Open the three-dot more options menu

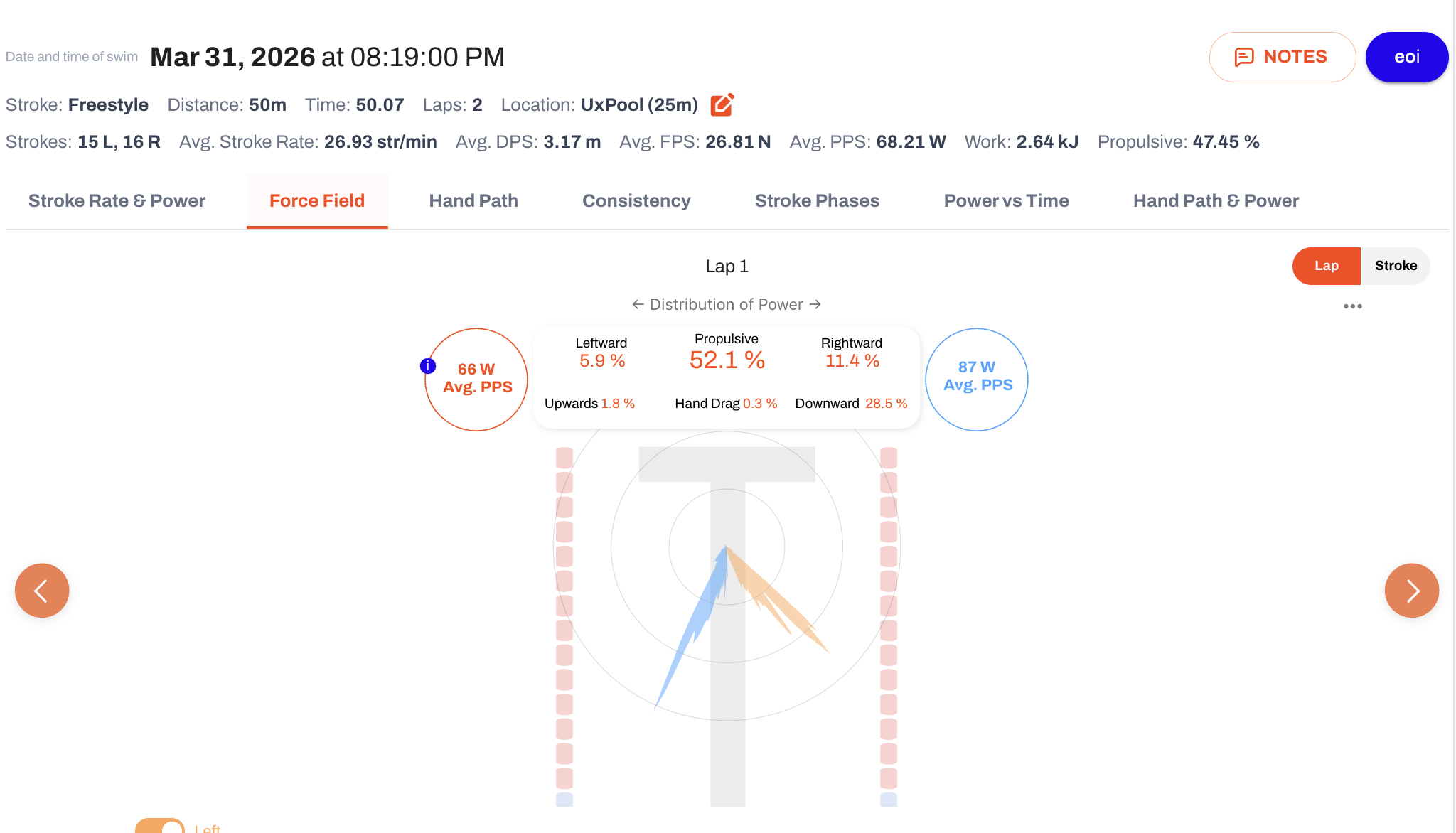coord(1352,306)
